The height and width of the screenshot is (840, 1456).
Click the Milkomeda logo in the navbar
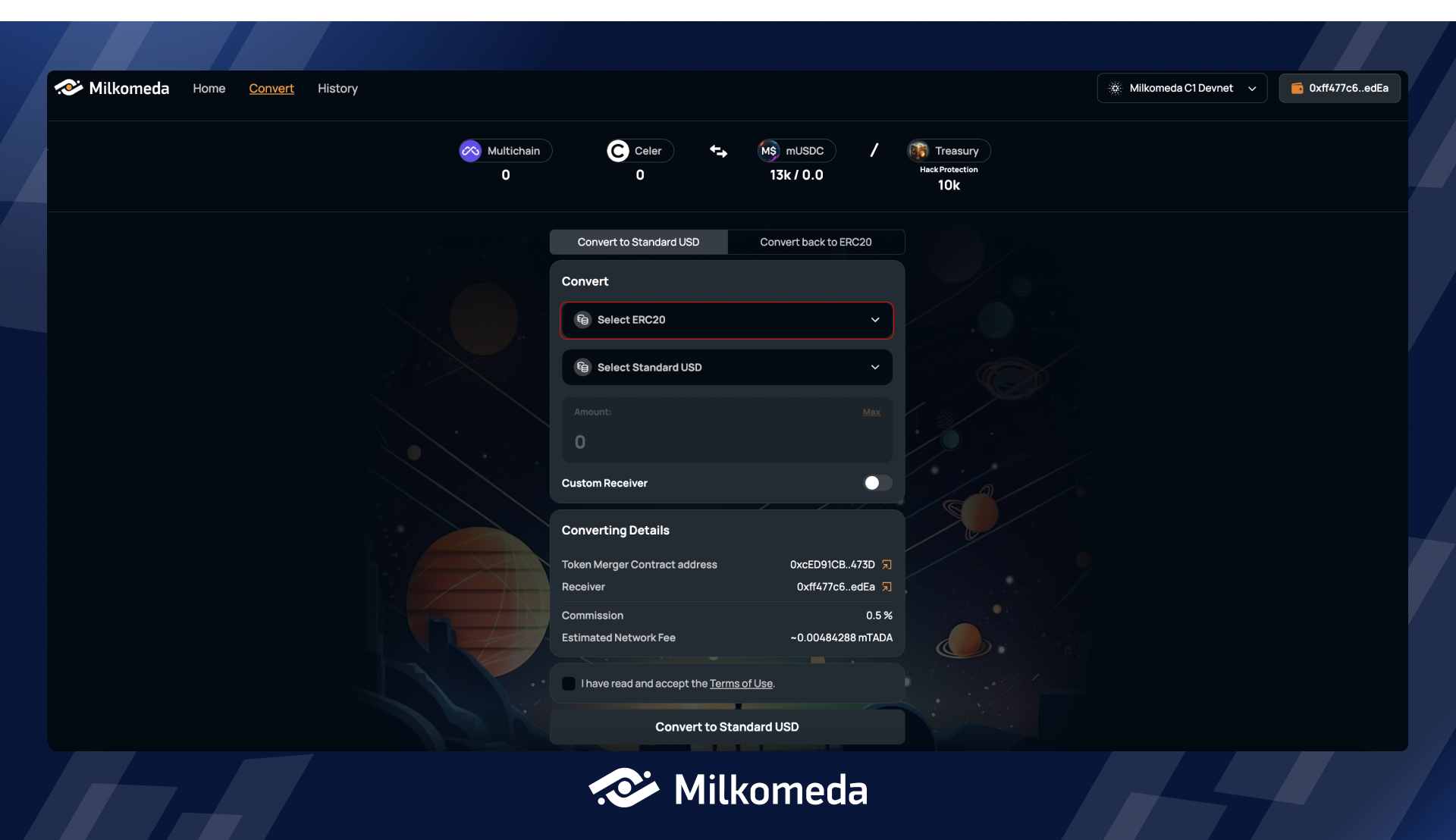(x=111, y=88)
